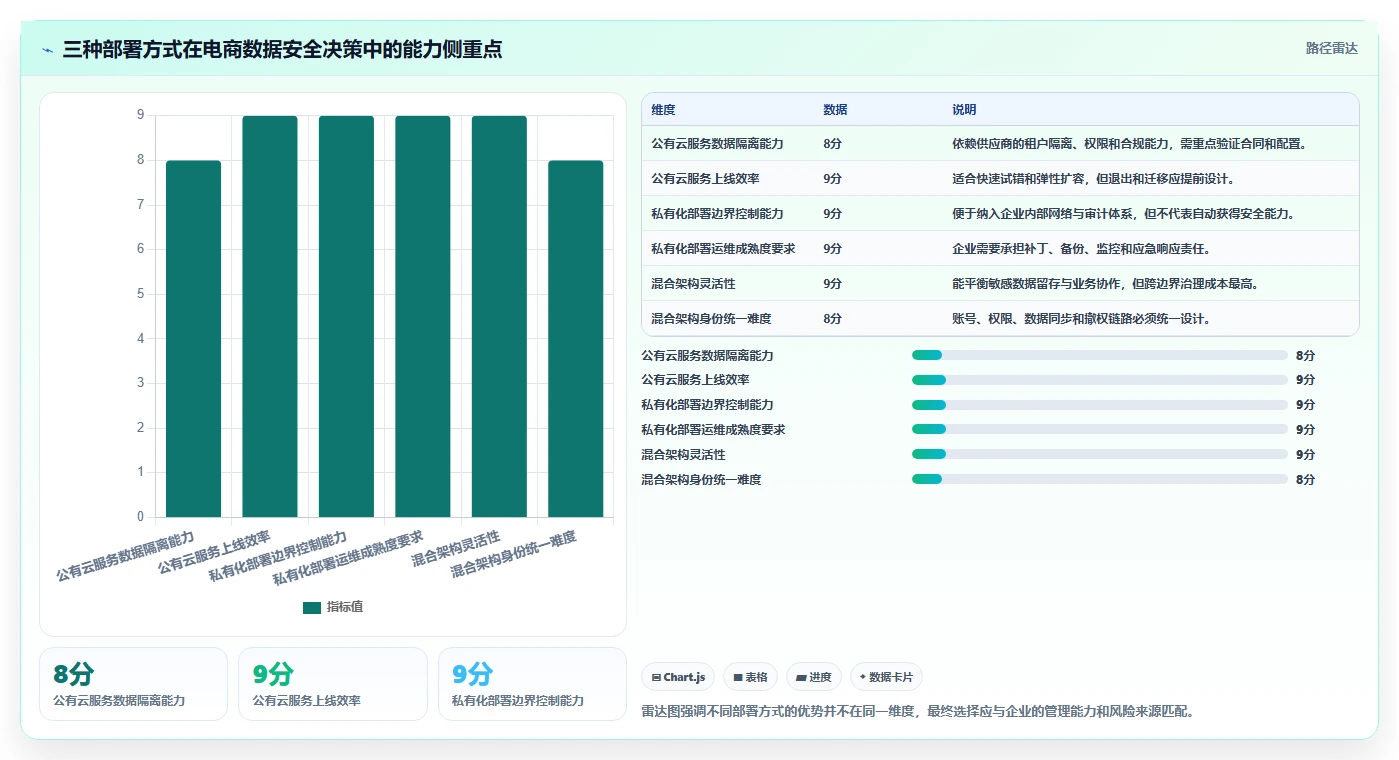Click description starting 适合快速试错和弹性扩容
The width and height of the screenshot is (1399, 760).
point(1093,179)
